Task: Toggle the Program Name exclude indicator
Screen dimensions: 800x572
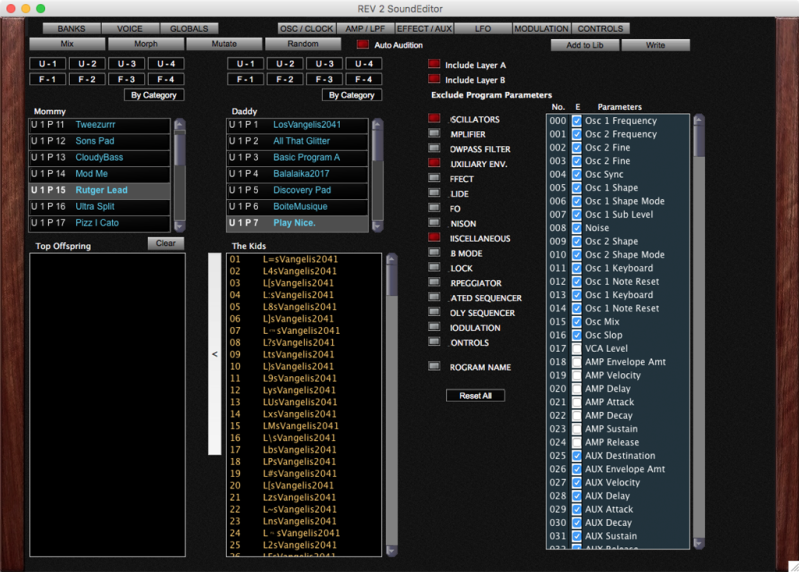Action: pyautogui.click(x=434, y=367)
